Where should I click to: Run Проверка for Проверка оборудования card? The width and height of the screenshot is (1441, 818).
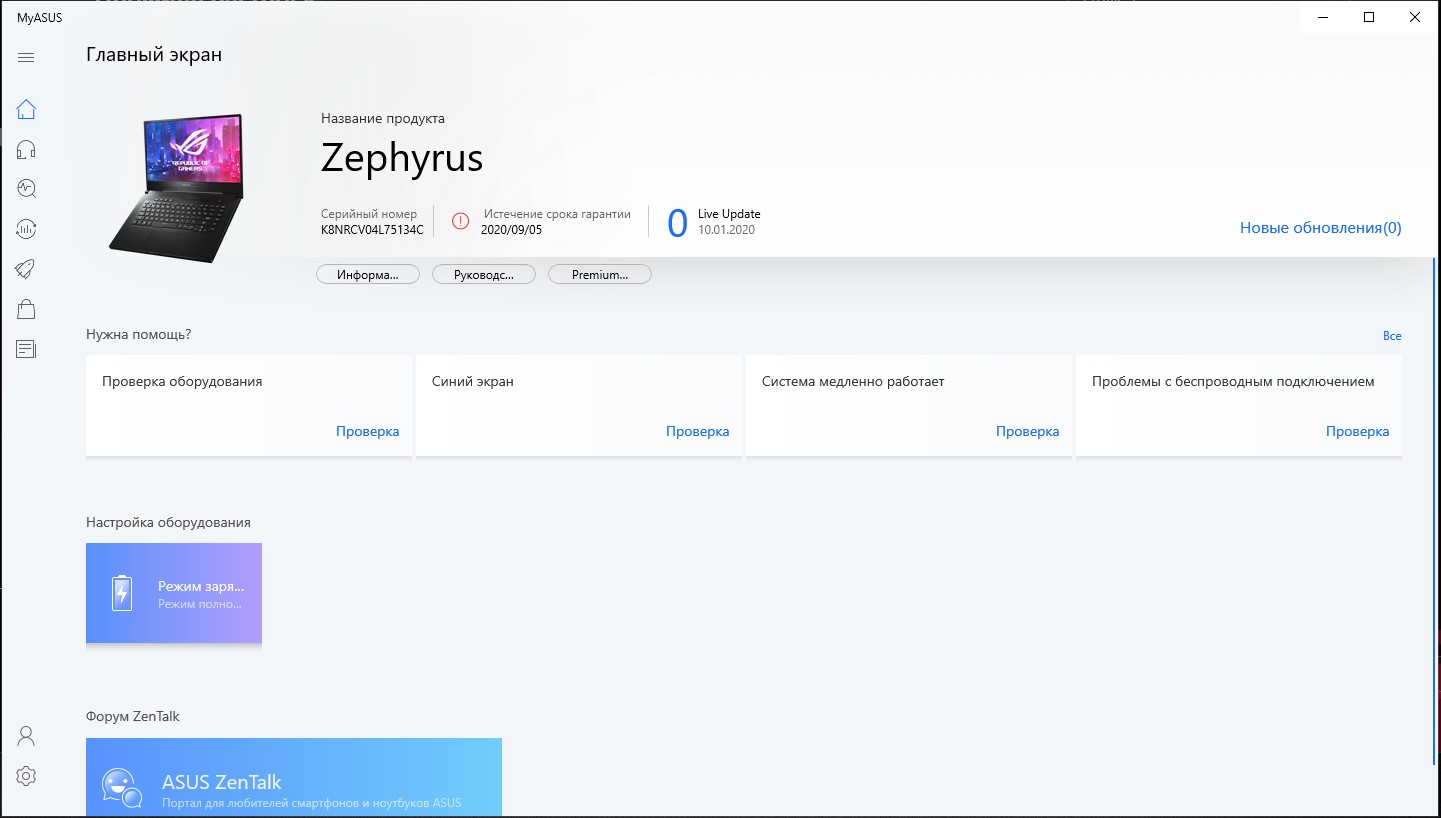[x=367, y=432]
